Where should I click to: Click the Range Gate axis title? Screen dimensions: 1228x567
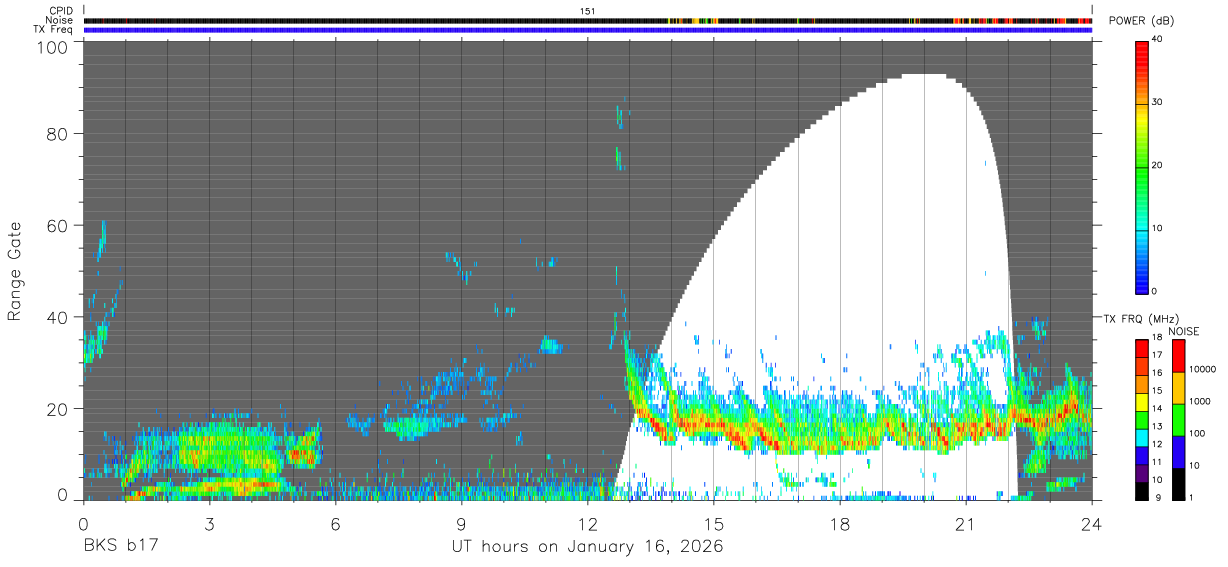coord(15,272)
